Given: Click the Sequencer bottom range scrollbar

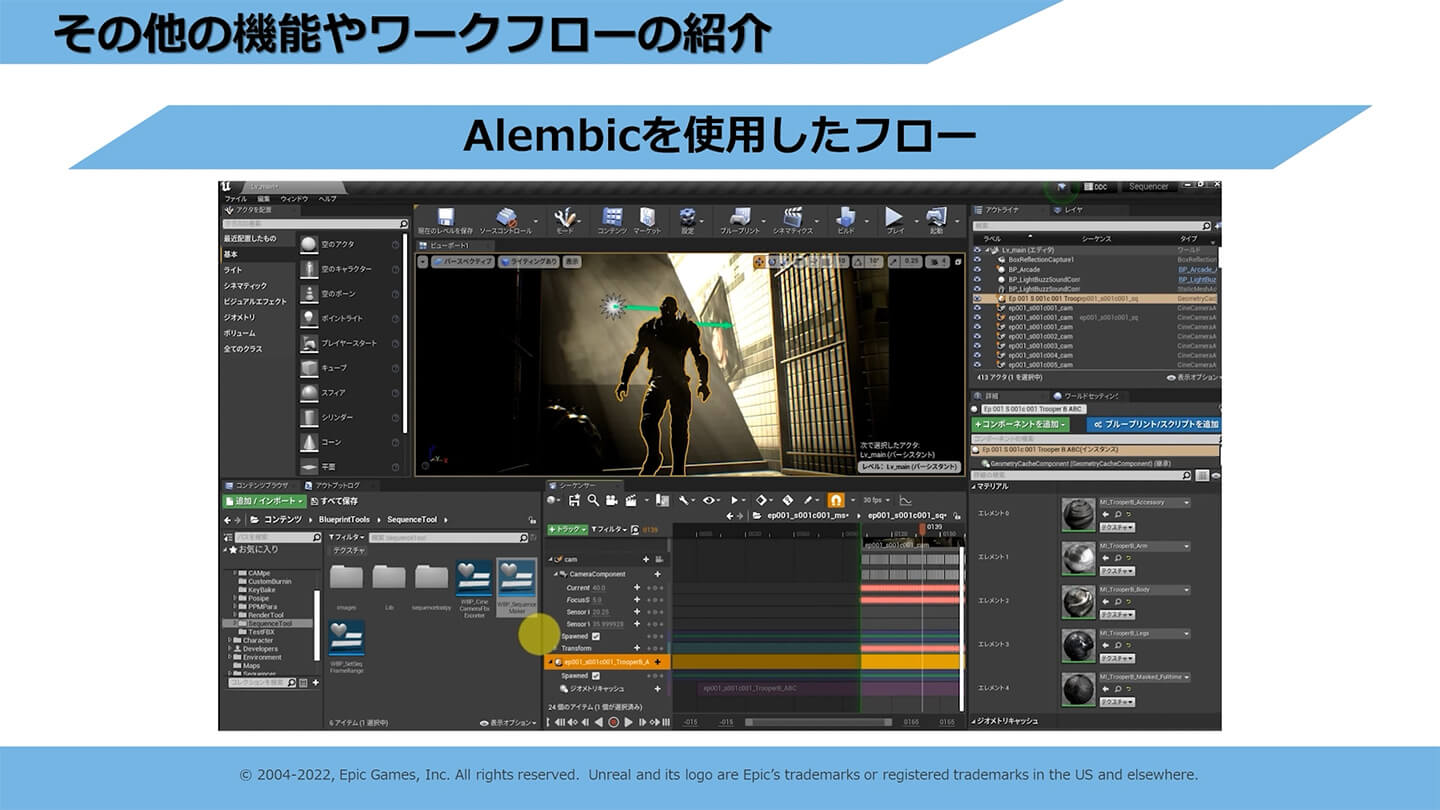Looking at the screenshot, I should point(818,722).
